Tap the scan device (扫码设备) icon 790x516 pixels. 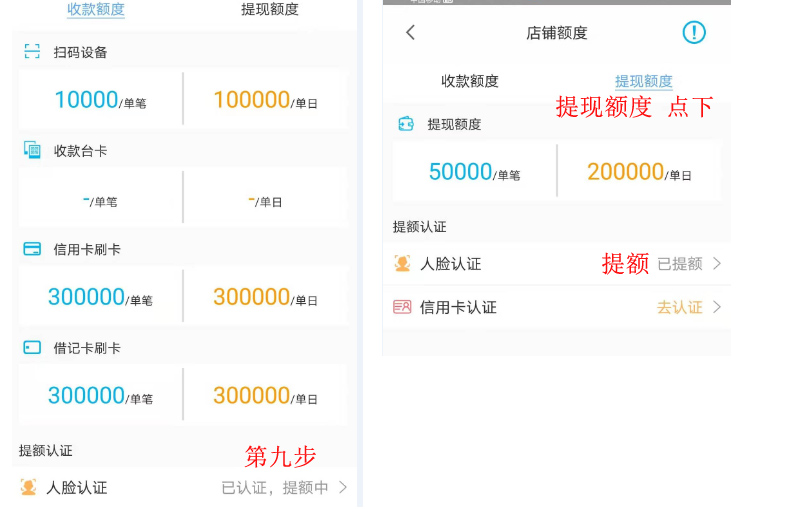(32, 52)
